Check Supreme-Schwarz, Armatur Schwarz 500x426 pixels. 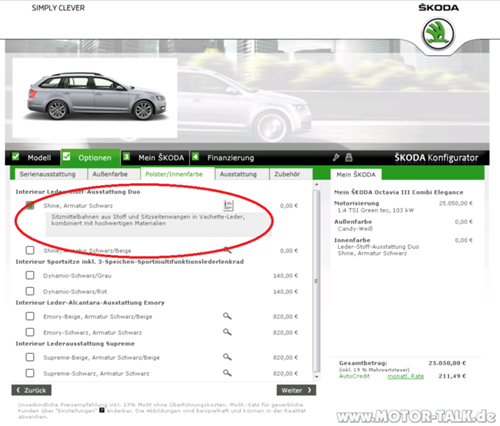click(x=30, y=373)
